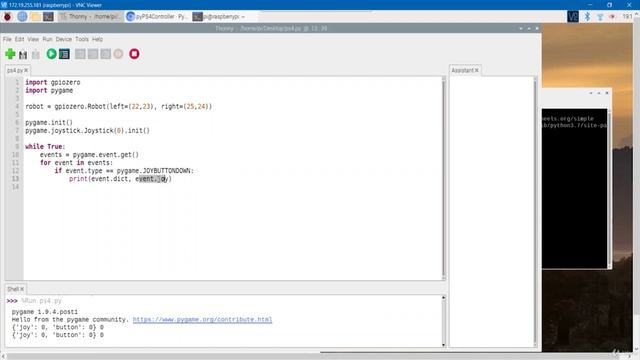The width and height of the screenshot is (640, 360).
Task: Open the File menu
Action: pyautogui.click(x=7, y=39)
